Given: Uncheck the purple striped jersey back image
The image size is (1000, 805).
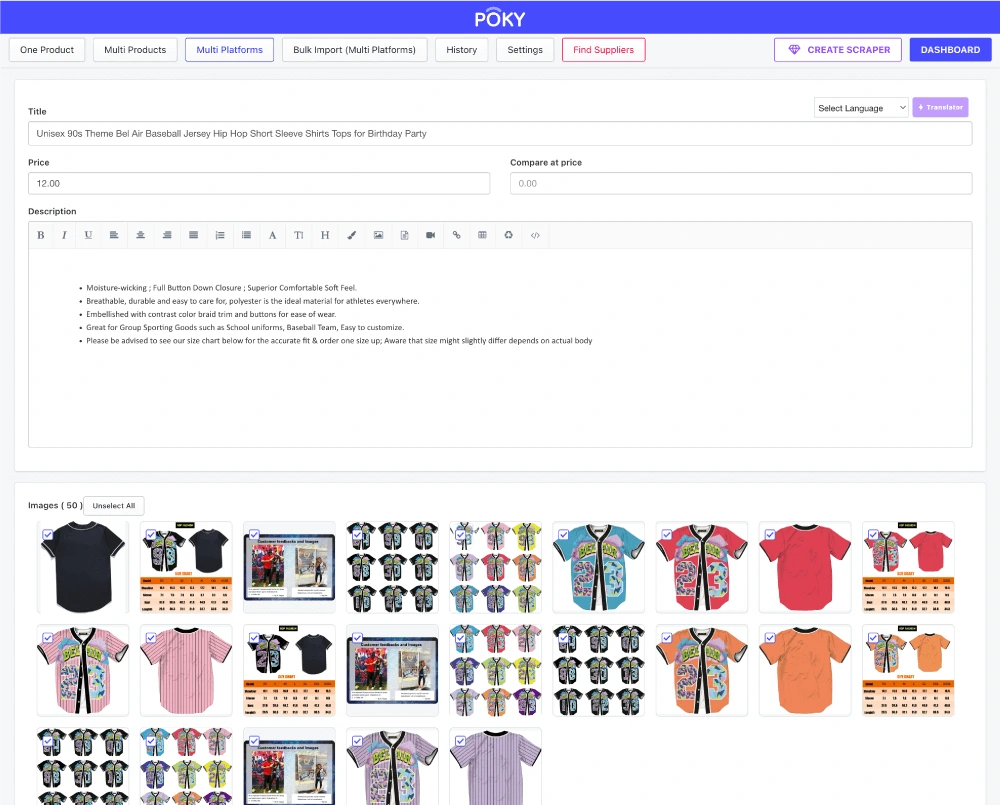Looking at the screenshot, I should coord(460,741).
